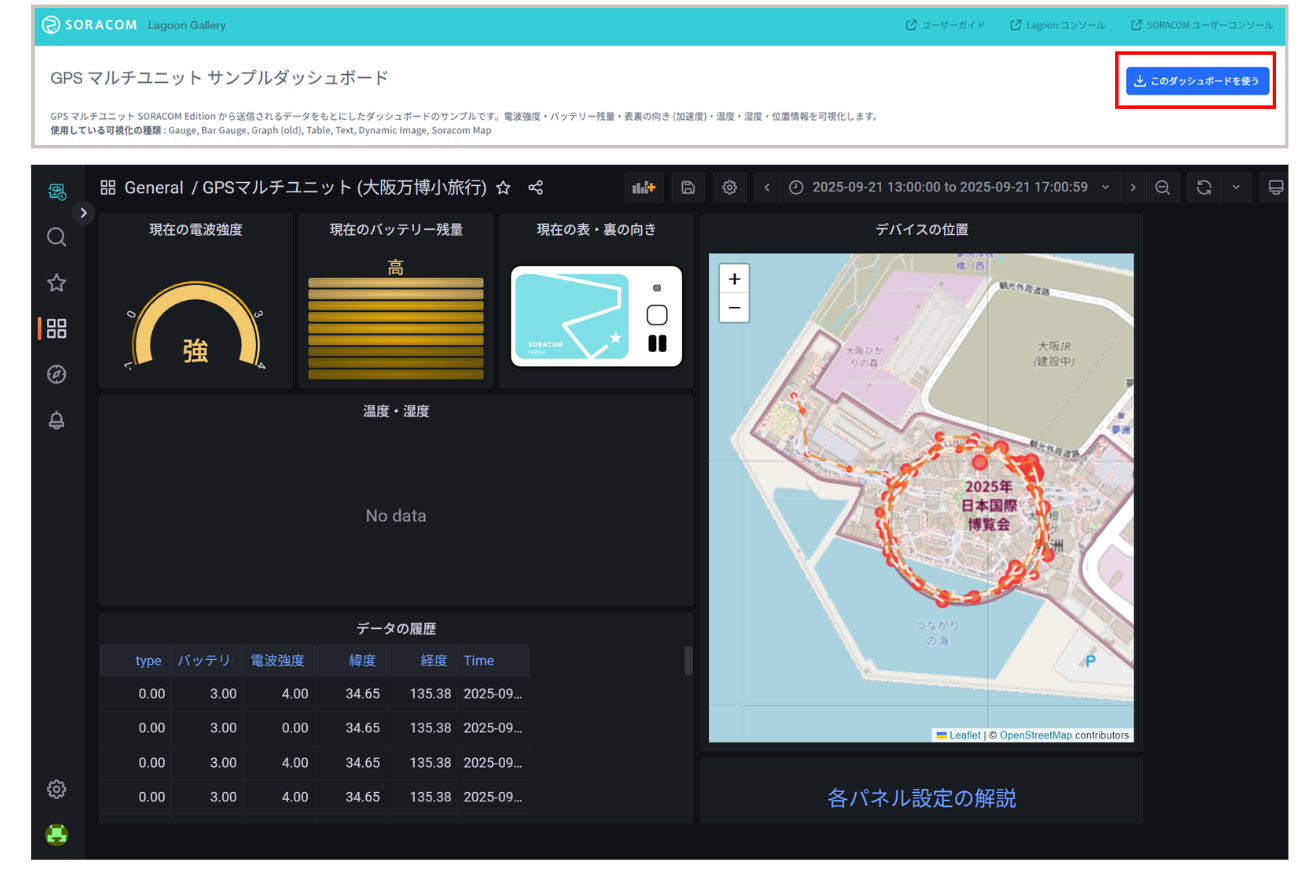Screen dimensions: 1299x871
Task: Zoom in the map with plus
Action: (x=734, y=279)
